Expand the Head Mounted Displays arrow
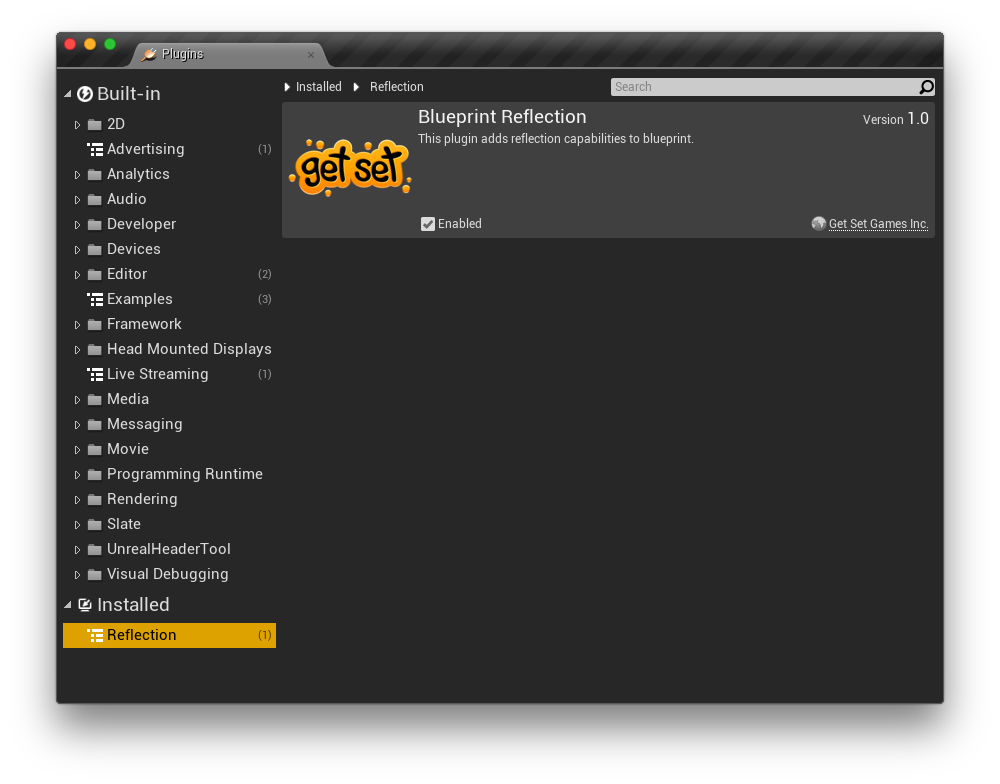Viewport: 1000px width, 784px height. click(77, 350)
